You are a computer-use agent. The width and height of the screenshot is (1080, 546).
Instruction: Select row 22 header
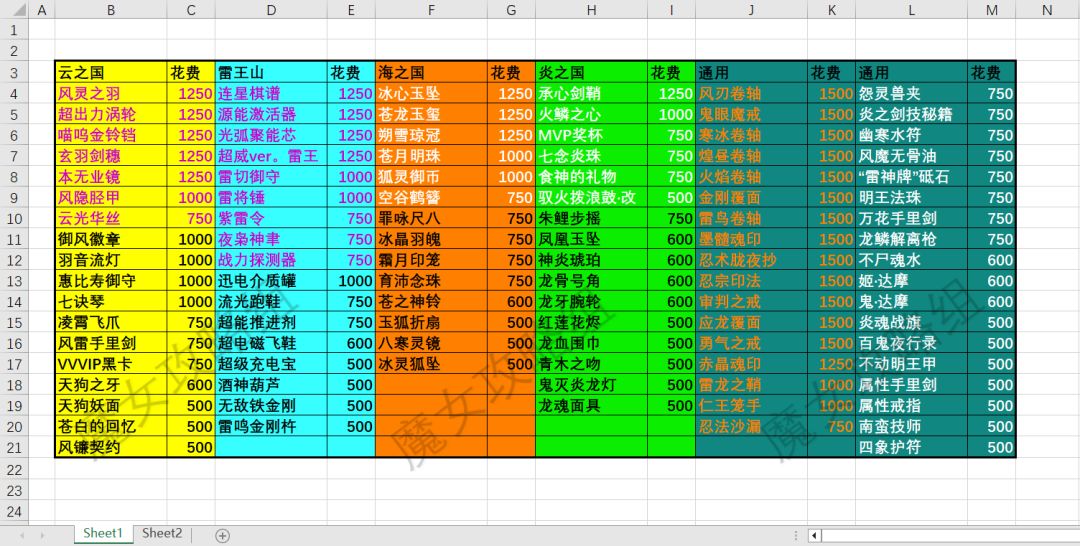click(14, 470)
